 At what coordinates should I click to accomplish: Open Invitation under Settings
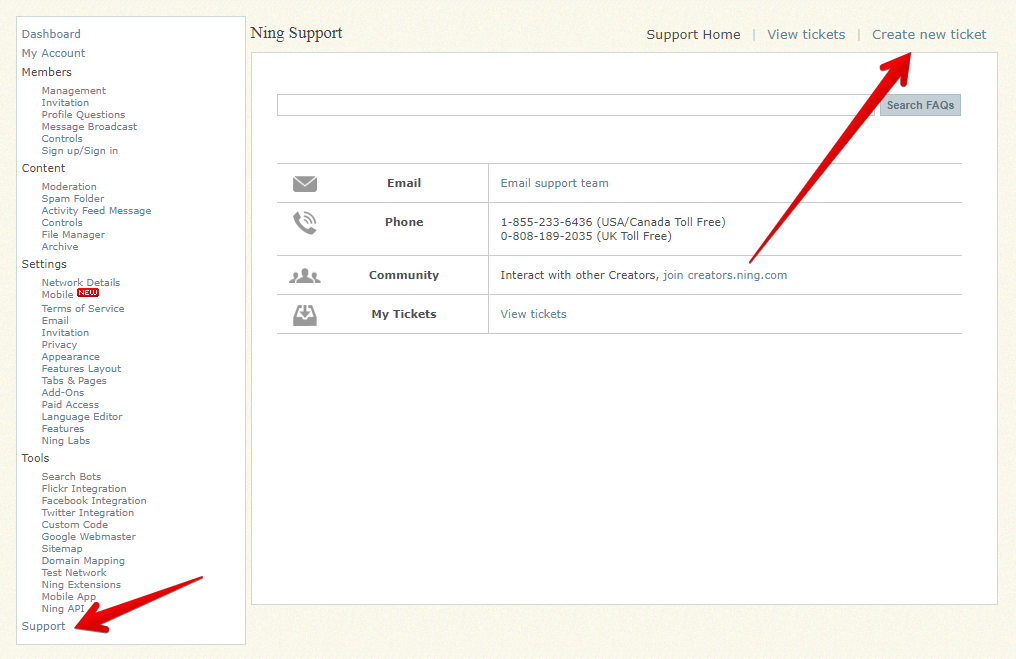[65, 333]
